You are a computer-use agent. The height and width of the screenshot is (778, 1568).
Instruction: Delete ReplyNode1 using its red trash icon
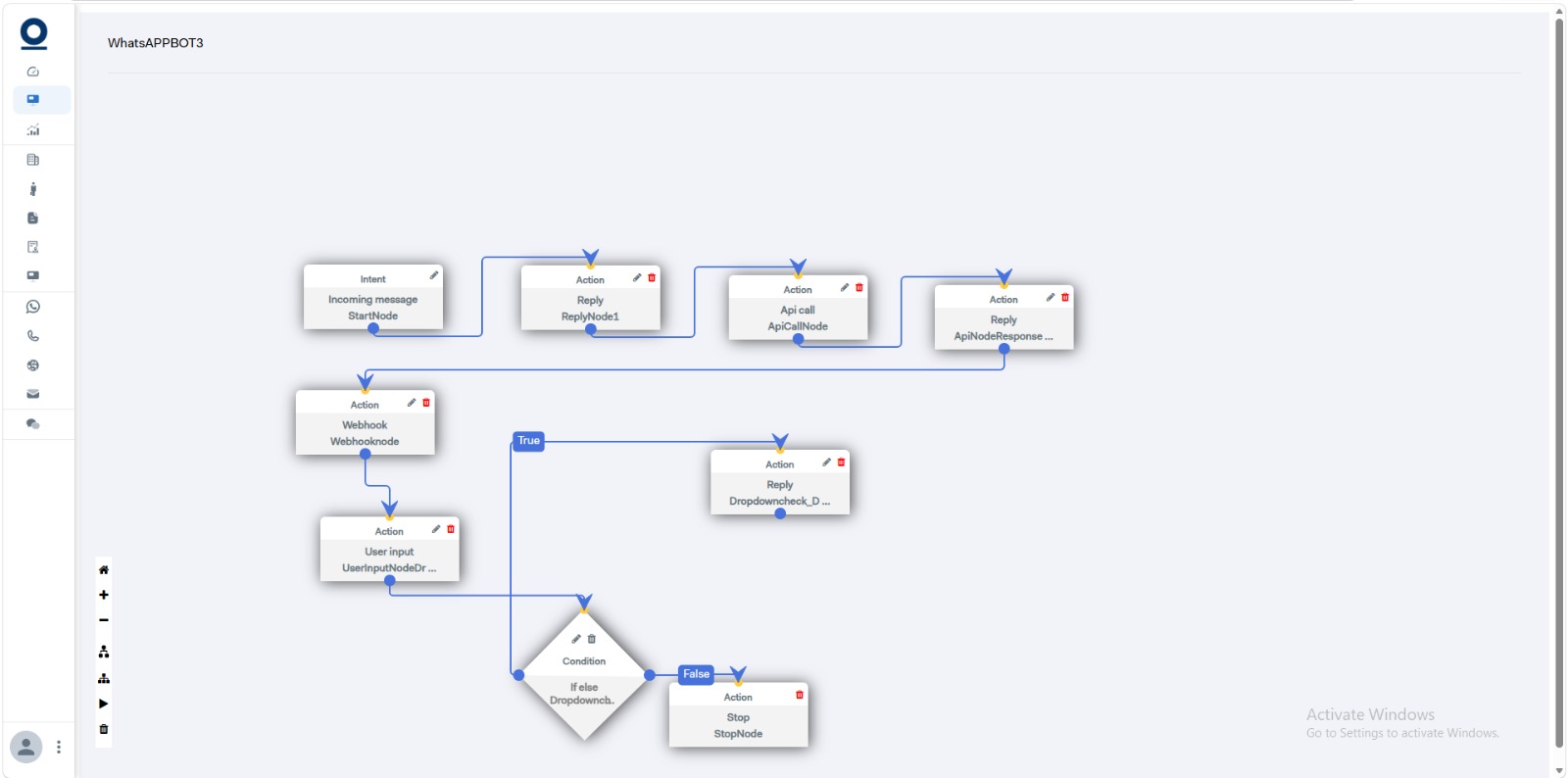[x=652, y=277]
